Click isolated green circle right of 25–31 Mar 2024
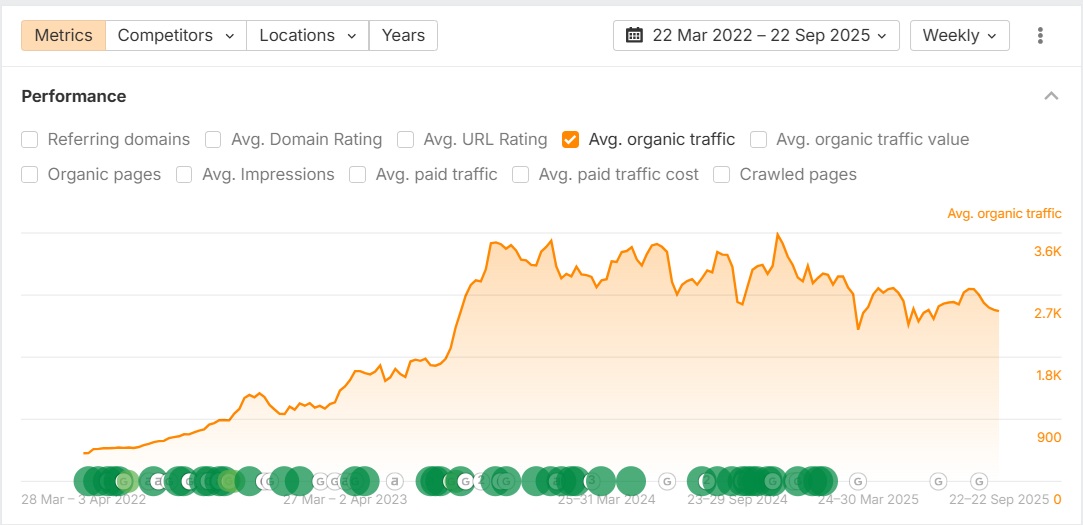The image size is (1083, 525). click(x=631, y=481)
